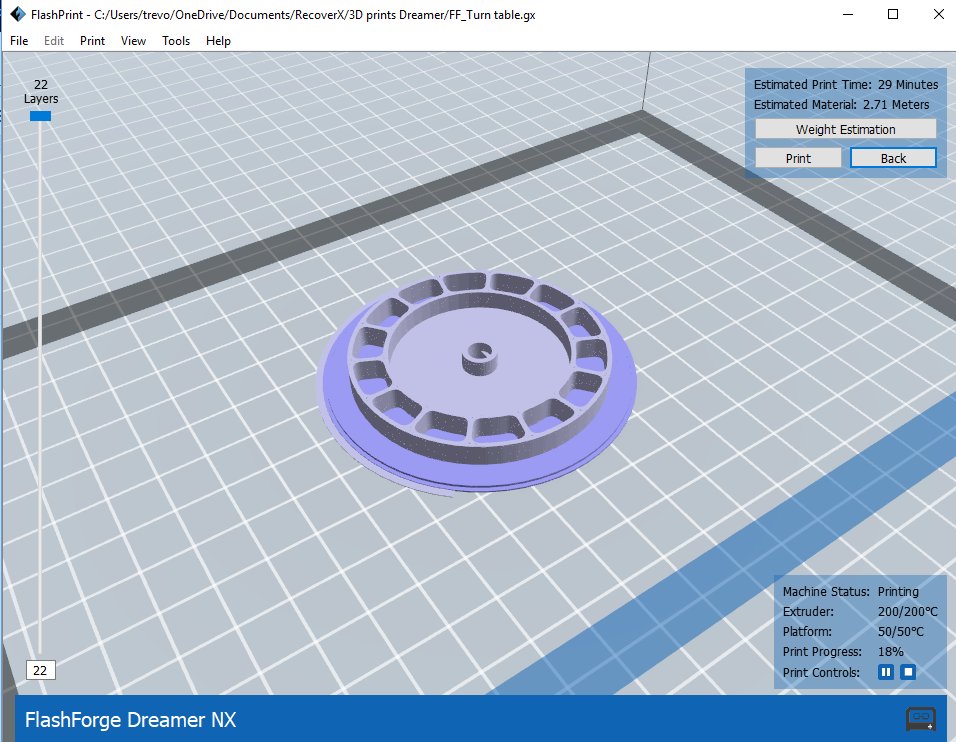The height and width of the screenshot is (742, 956).
Task: Click the layer slider handle
Action: pyautogui.click(x=40, y=116)
